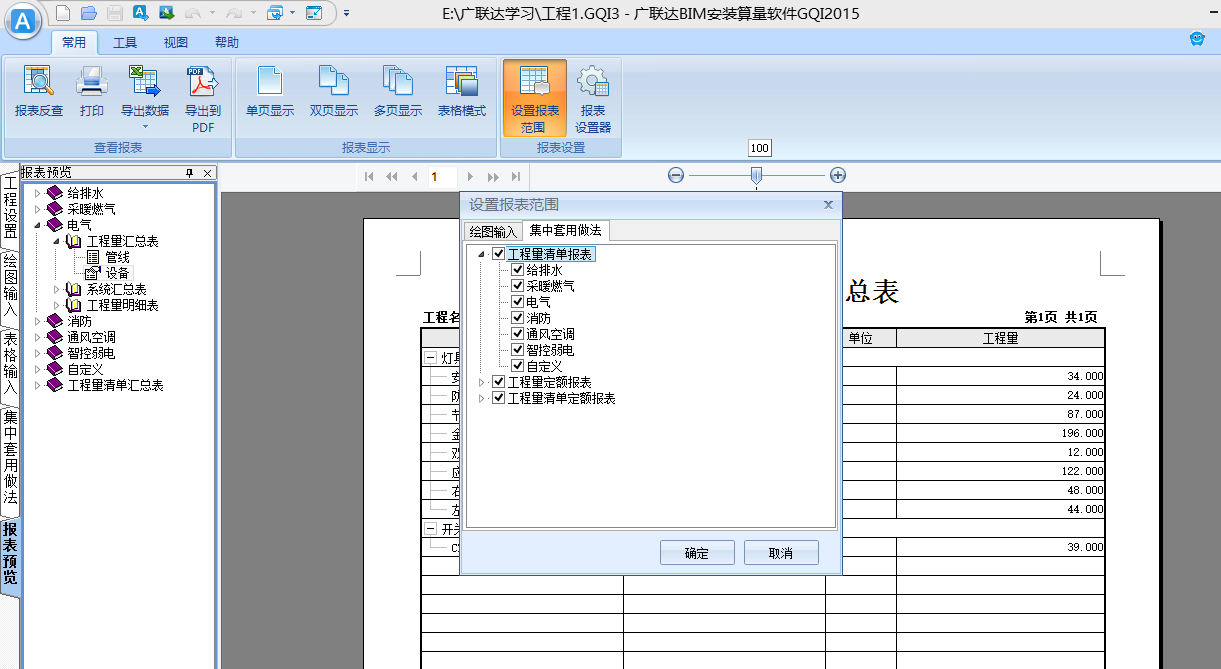Expand the 采暖燃气 node in report tree
Viewport: 1221px width, 669px height.
[38, 209]
